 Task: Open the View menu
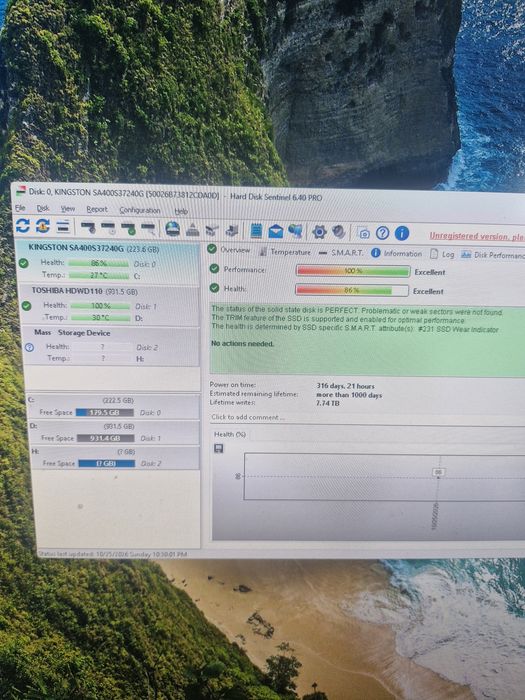pos(68,209)
